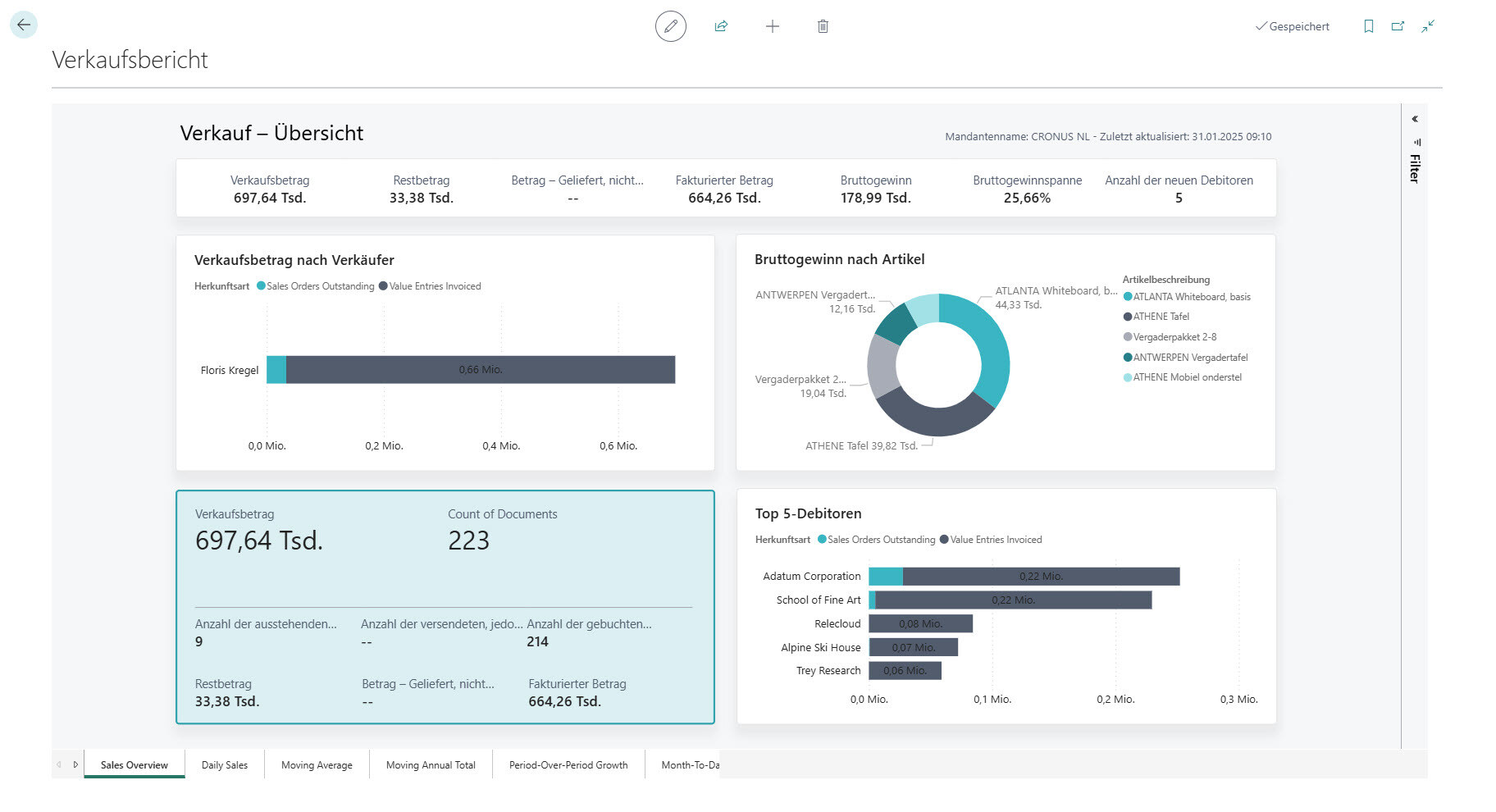This screenshot has width=1496, height=812.
Task: Click Fakturierter Betrag 664,26 Tsd. top KPI
Action: pyautogui.click(x=724, y=189)
